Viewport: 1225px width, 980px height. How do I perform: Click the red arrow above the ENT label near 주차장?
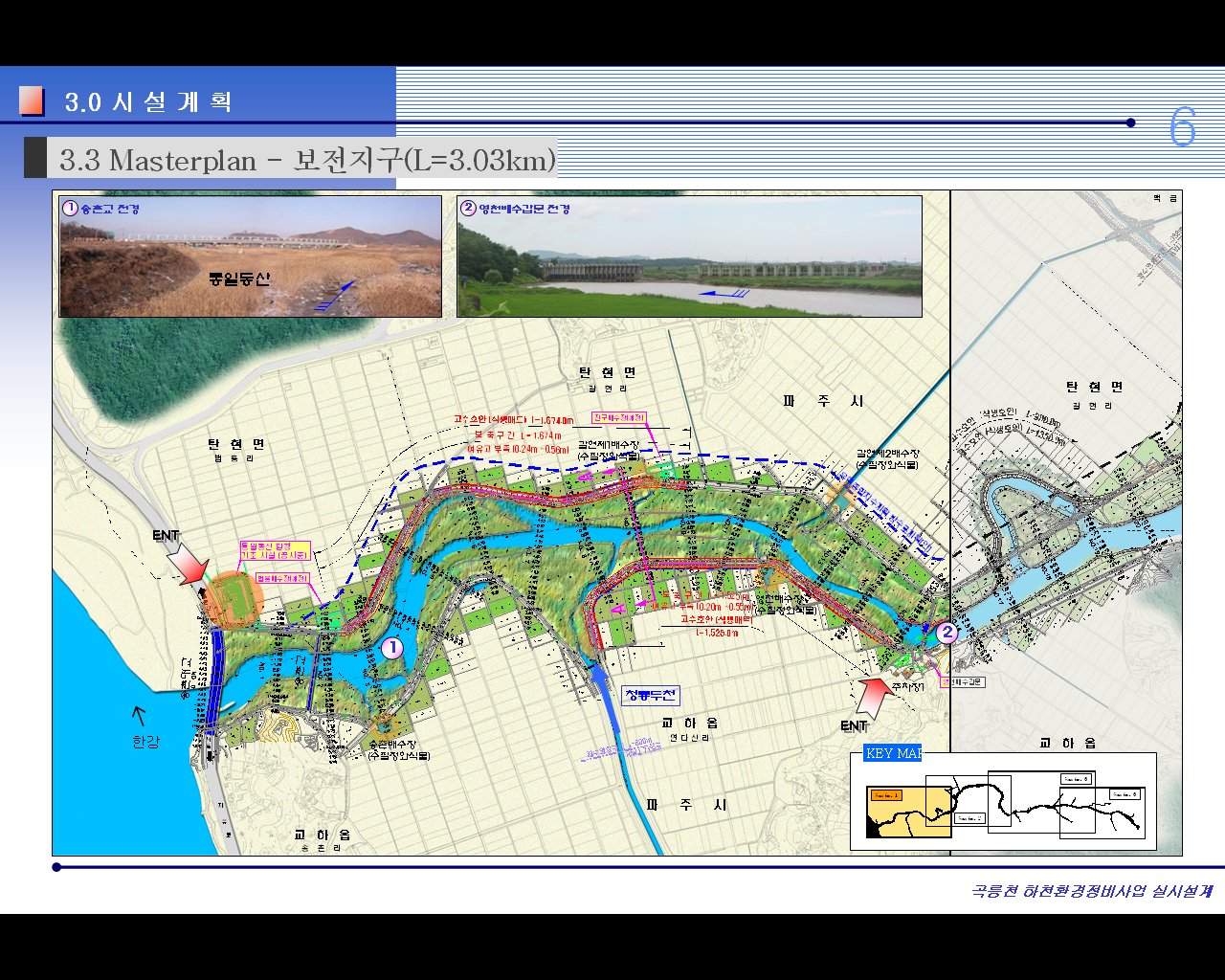coord(878,697)
